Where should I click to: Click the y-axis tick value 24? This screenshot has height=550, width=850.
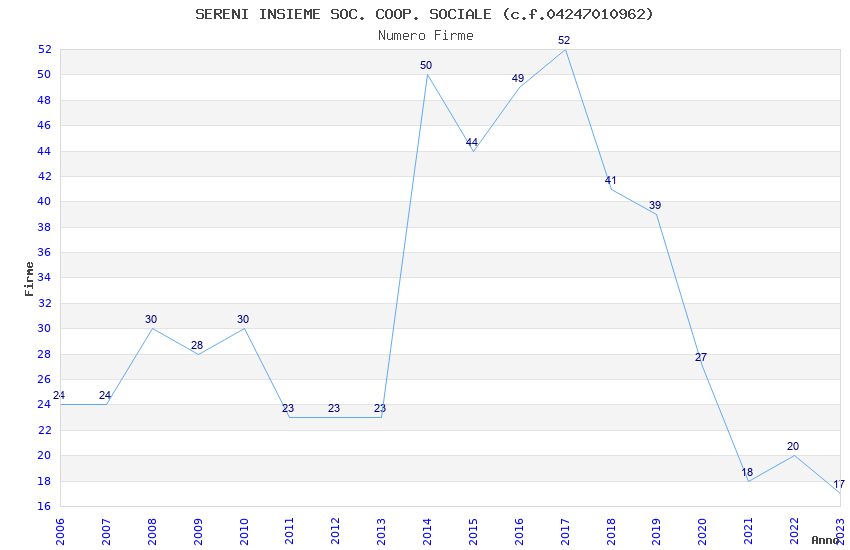[44, 405]
